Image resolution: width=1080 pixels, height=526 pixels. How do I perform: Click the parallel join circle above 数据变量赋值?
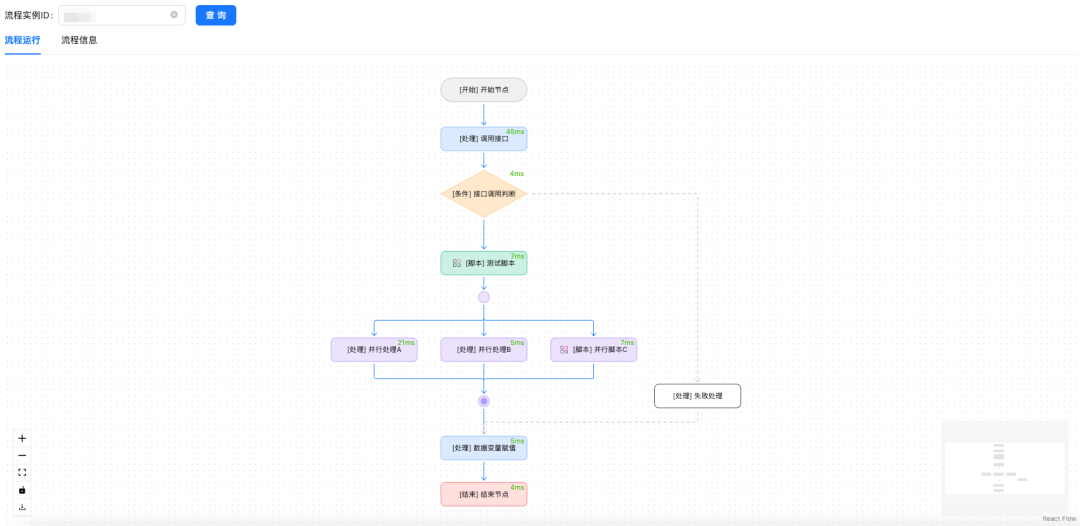coord(484,401)
